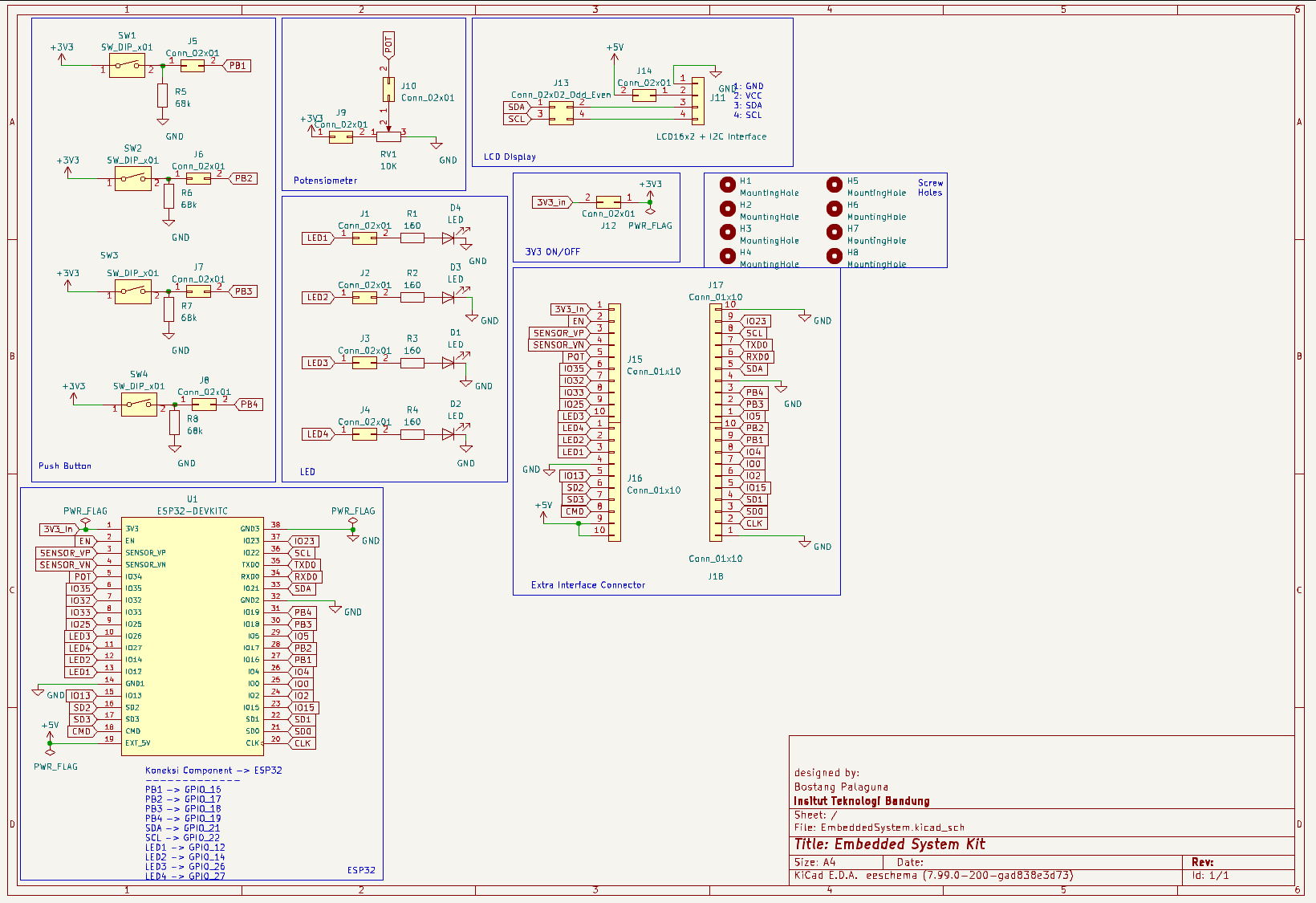Select the H8 MountingHole symbol
The width and height of the screenshot is (1316, 903).
point(835,256)
